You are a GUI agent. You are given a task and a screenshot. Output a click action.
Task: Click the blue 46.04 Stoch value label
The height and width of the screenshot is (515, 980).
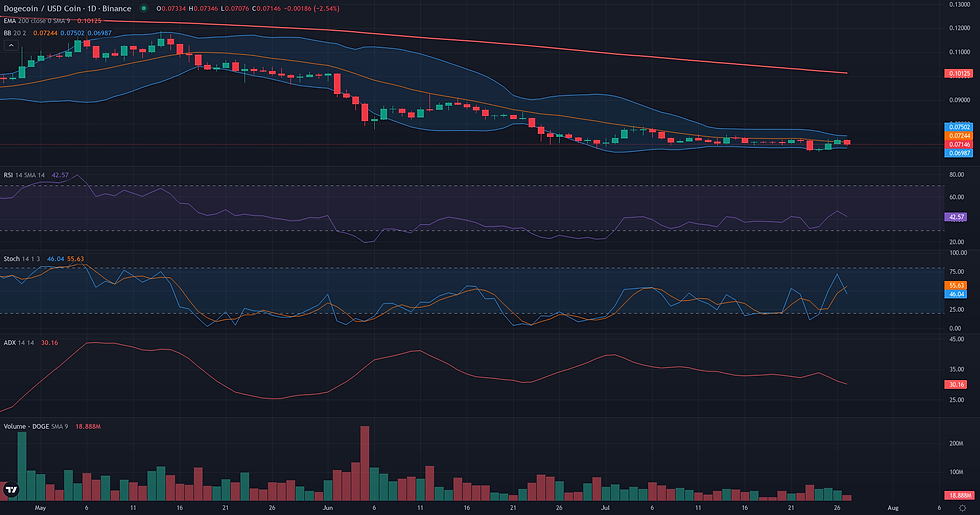pos(956,294)
